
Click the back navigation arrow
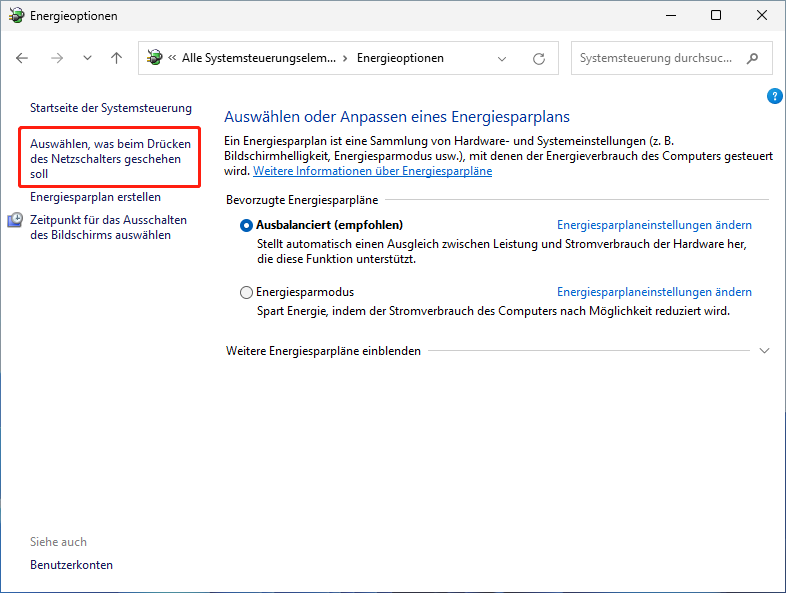pos(22,58)
